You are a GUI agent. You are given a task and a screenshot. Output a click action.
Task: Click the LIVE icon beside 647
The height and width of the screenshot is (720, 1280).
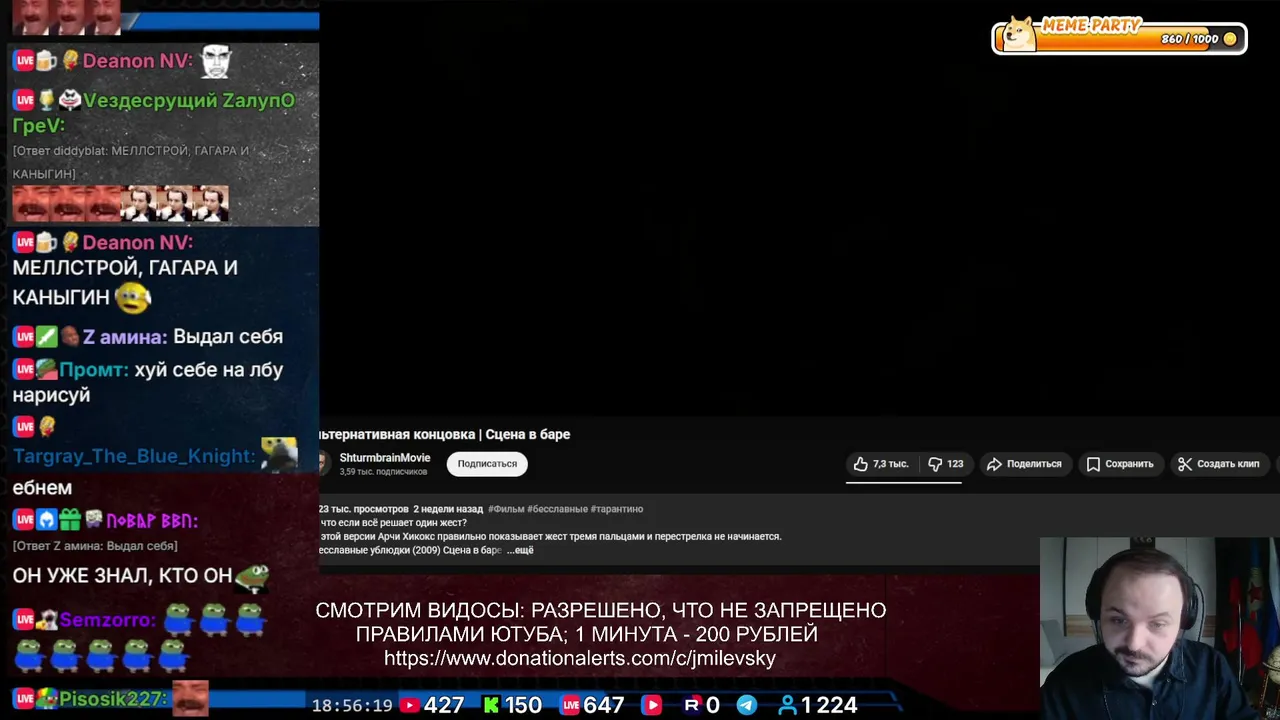click(x=571, y=706)
